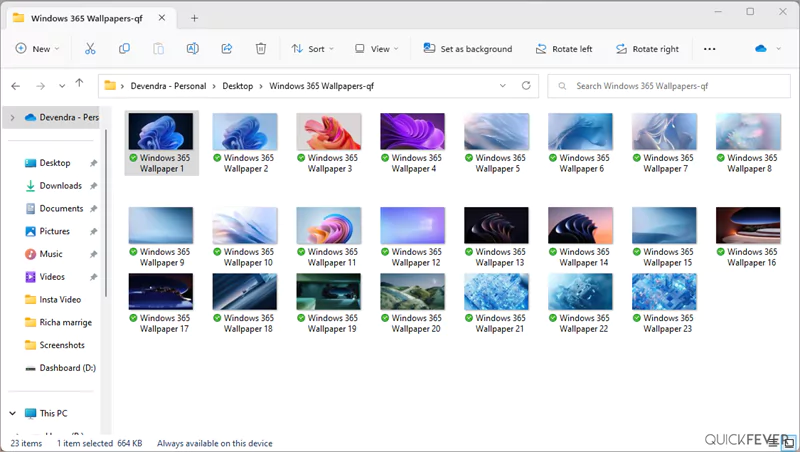Select Devendra - Personal in sidebar
This screenshot has height=452, width=800.
tap(61, 117)
